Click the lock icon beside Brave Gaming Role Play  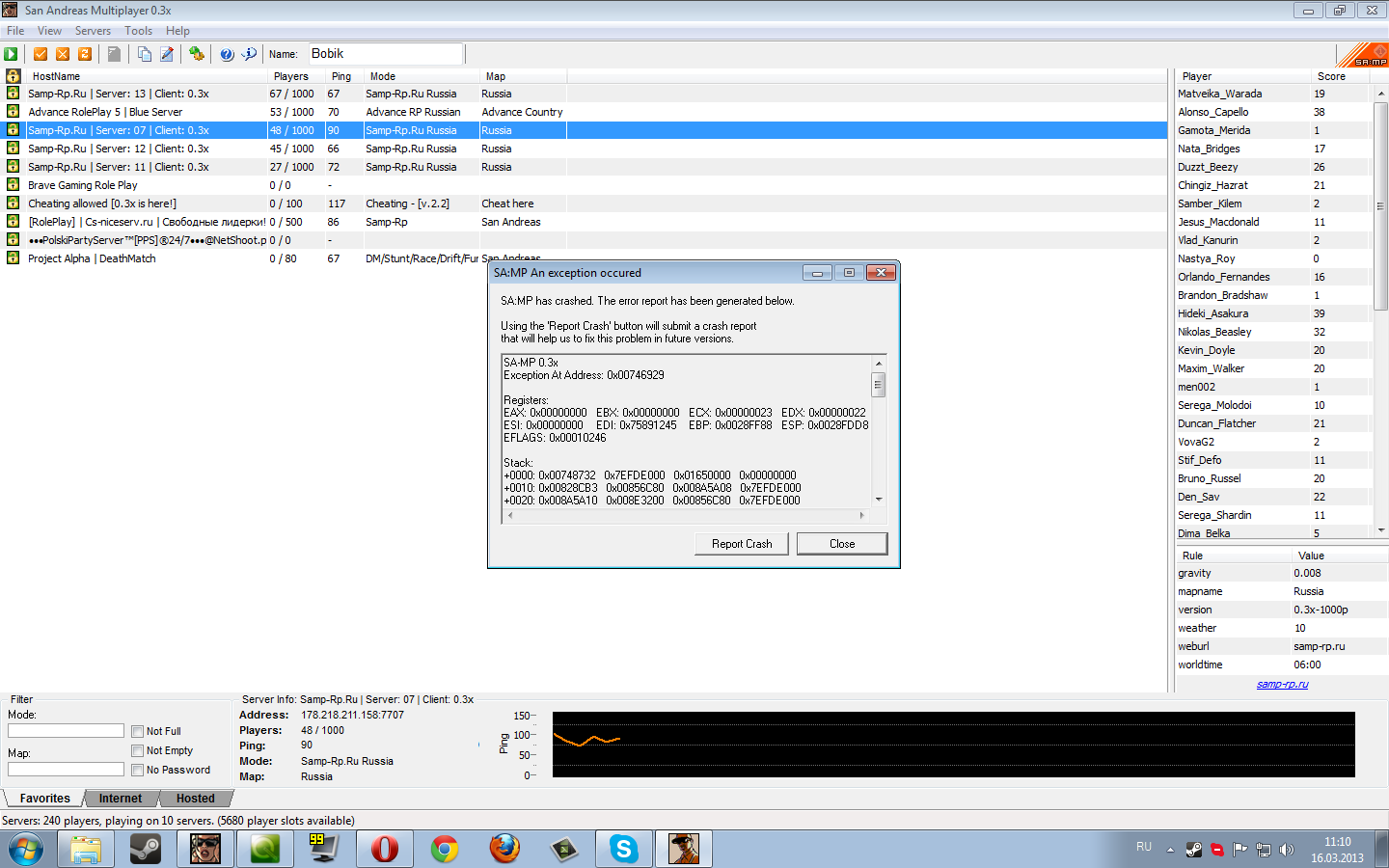point(13,185)
